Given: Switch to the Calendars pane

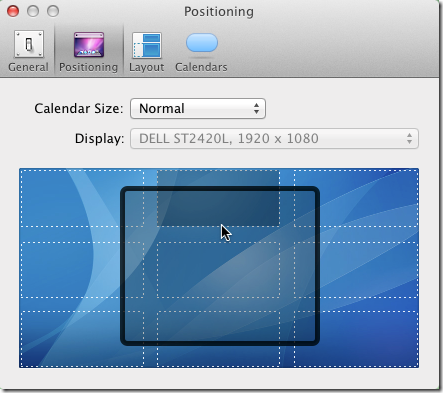Looking at the screenshot, I should click(x=201, y=51).
